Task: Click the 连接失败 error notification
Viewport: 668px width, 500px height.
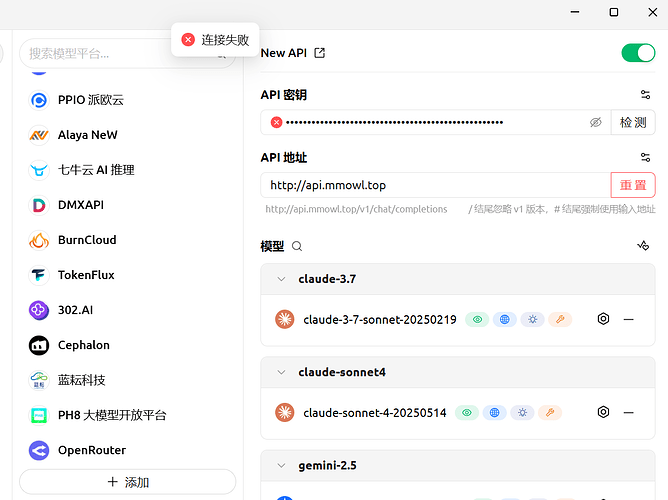Action: pyautogui.click(x=215, y=40)
